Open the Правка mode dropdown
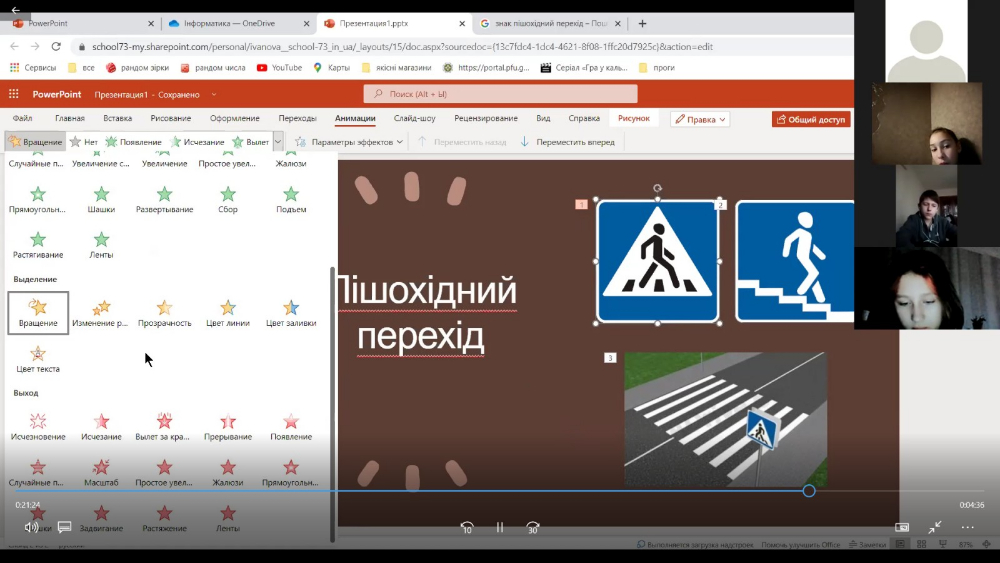Screen dimensions: 1000x563 pyautogui.click(x=700, y=119)
